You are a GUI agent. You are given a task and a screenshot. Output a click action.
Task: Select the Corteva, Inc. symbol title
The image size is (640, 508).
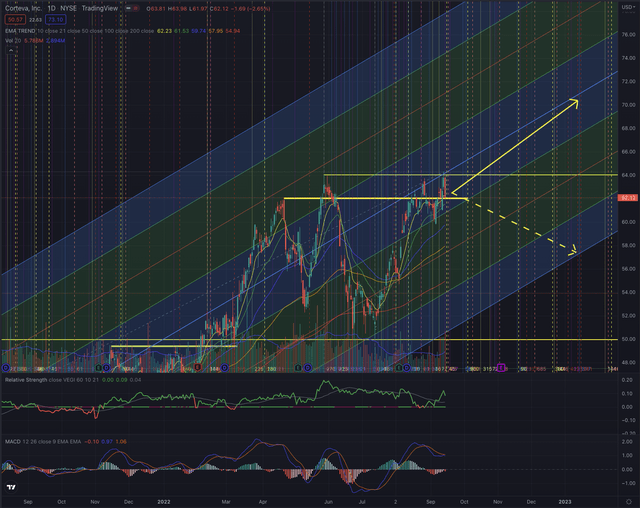coord(23,8)
